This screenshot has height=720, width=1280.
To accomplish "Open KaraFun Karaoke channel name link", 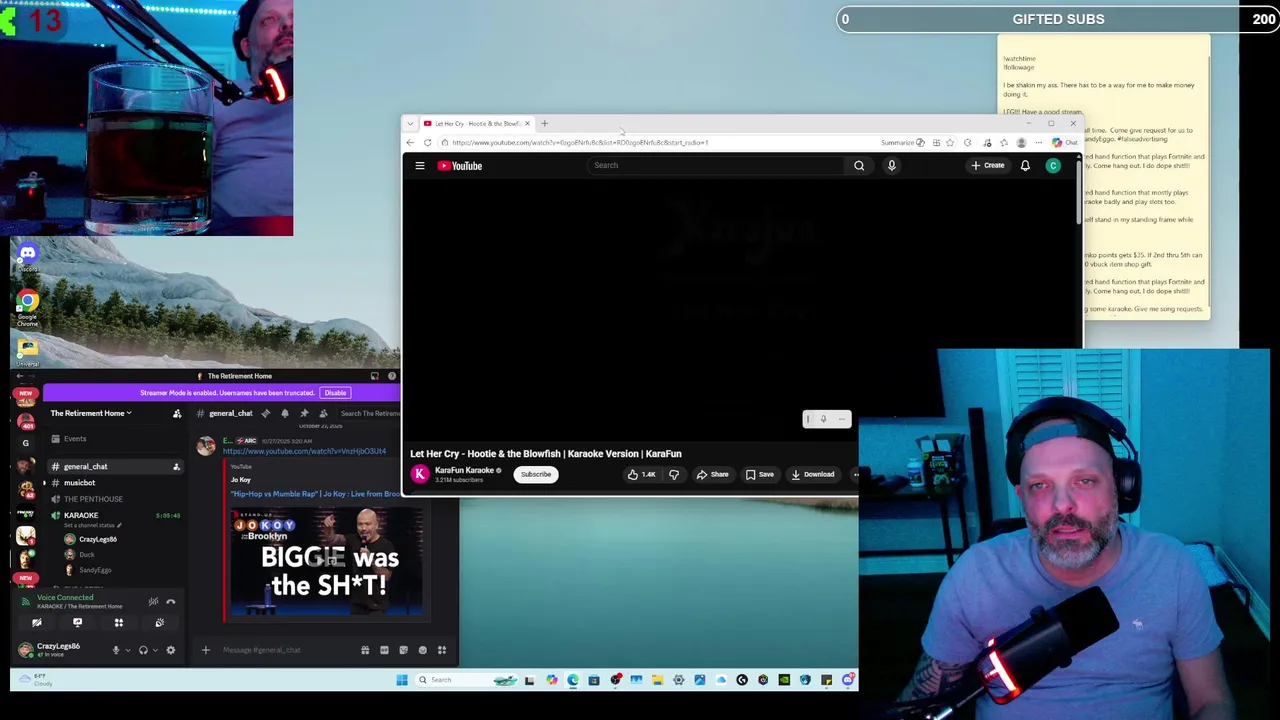I will tap(464, 470).
